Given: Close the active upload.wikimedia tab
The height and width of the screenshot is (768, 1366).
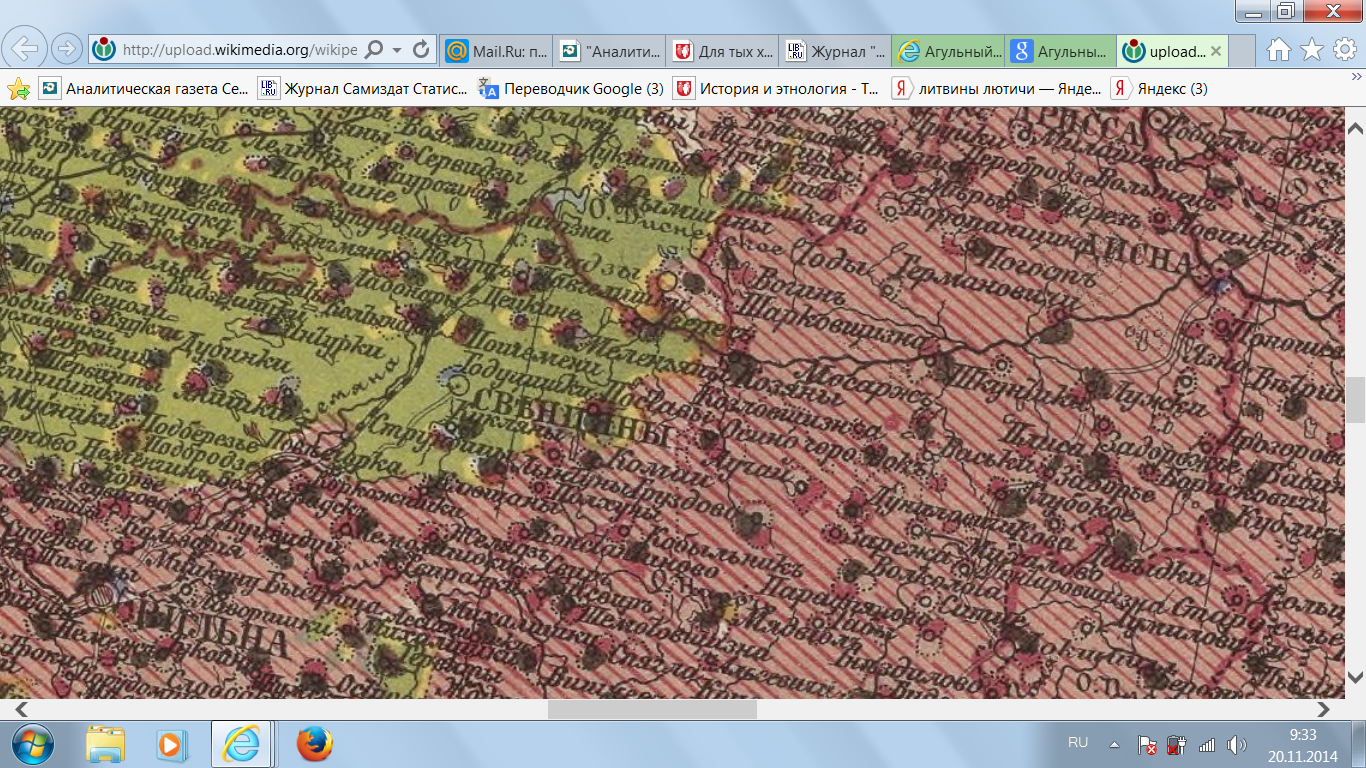Looking at the screenshot, I should 1216,50.
